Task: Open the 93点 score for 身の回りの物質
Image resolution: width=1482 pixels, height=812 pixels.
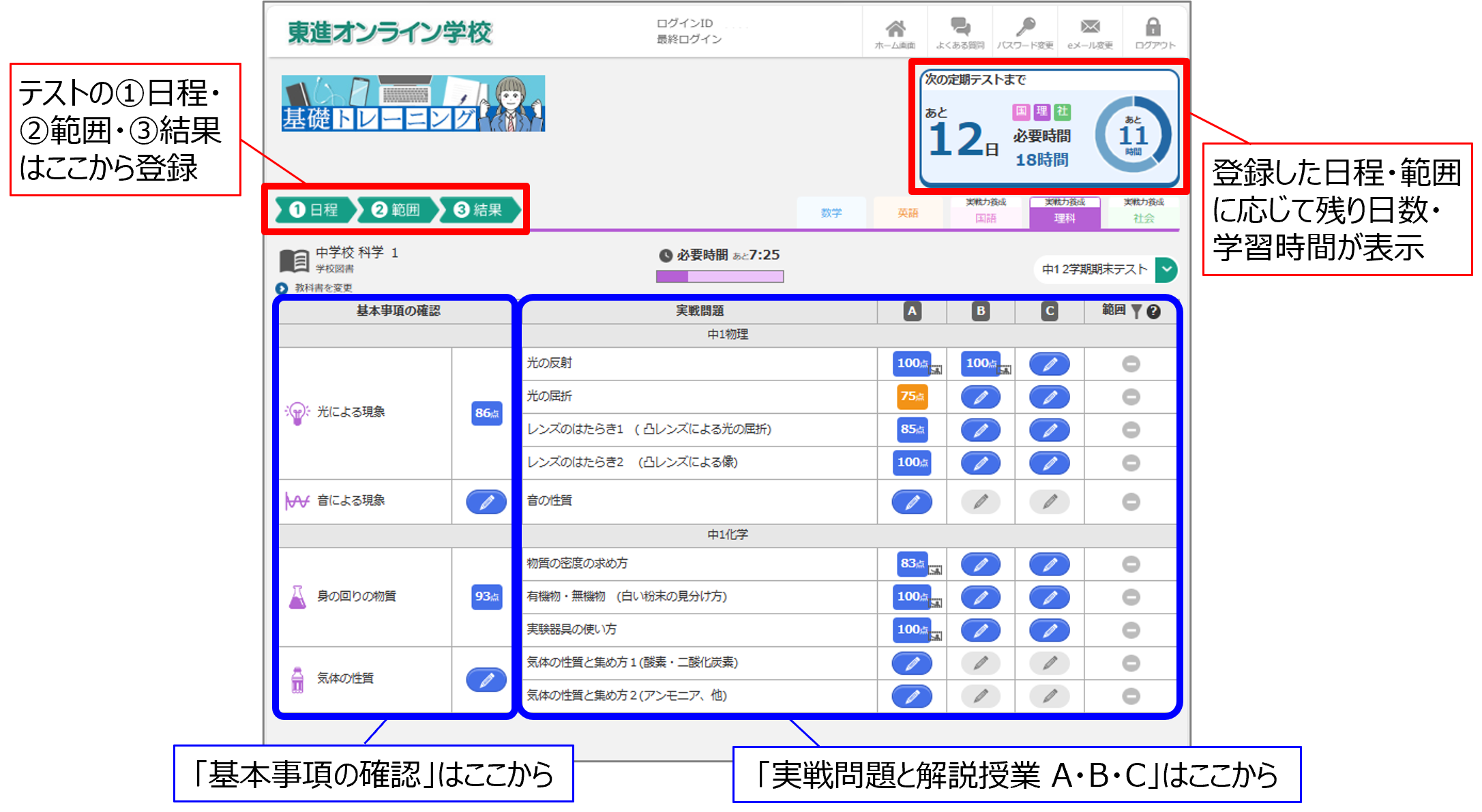Action: (x=487, y=597)
